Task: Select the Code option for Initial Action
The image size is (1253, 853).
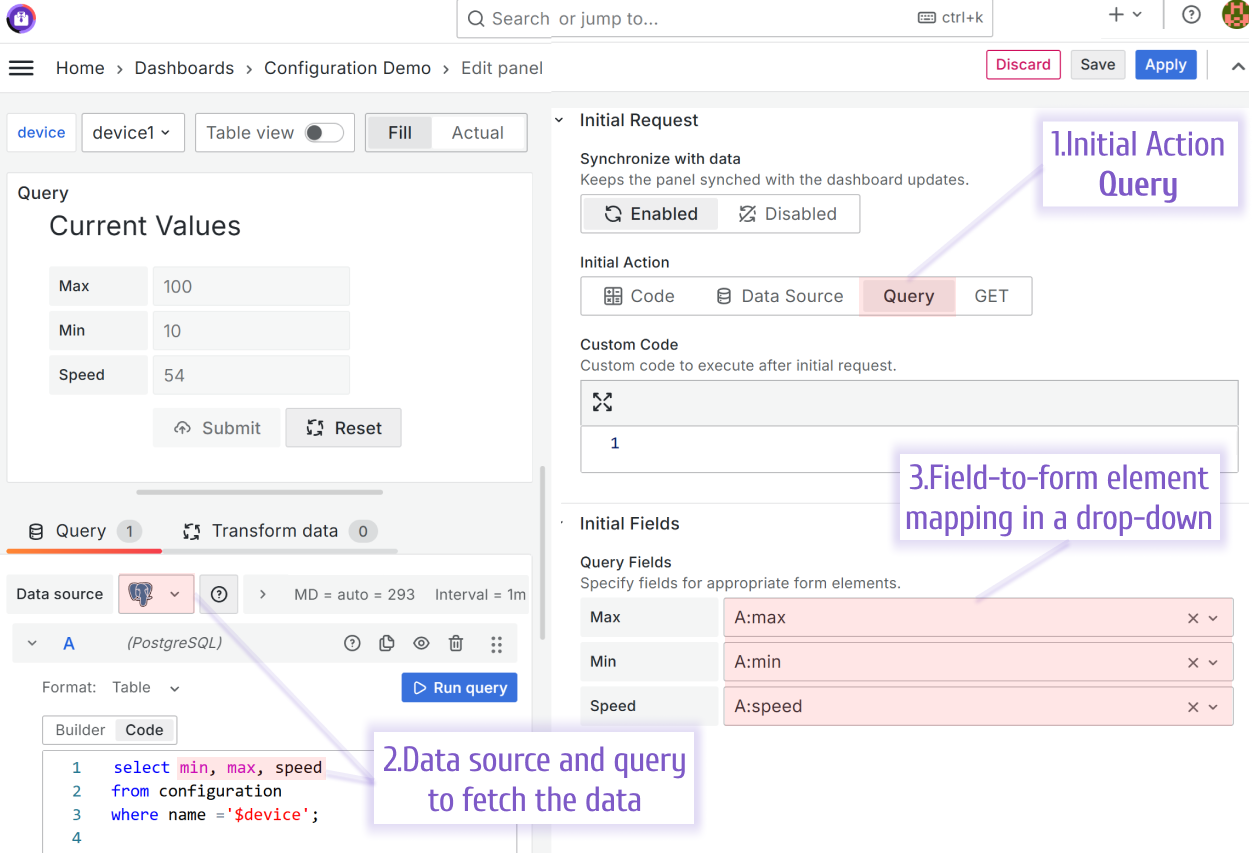Action: pos(641,295)
